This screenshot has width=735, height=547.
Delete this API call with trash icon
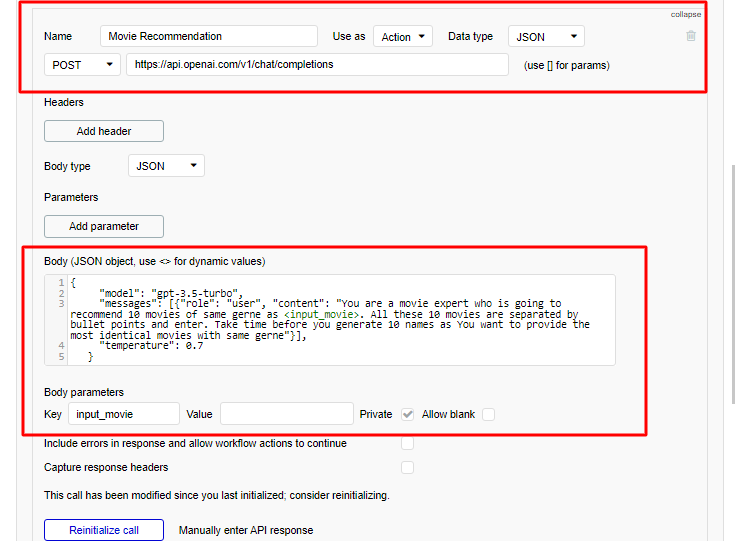pos(690,36)
